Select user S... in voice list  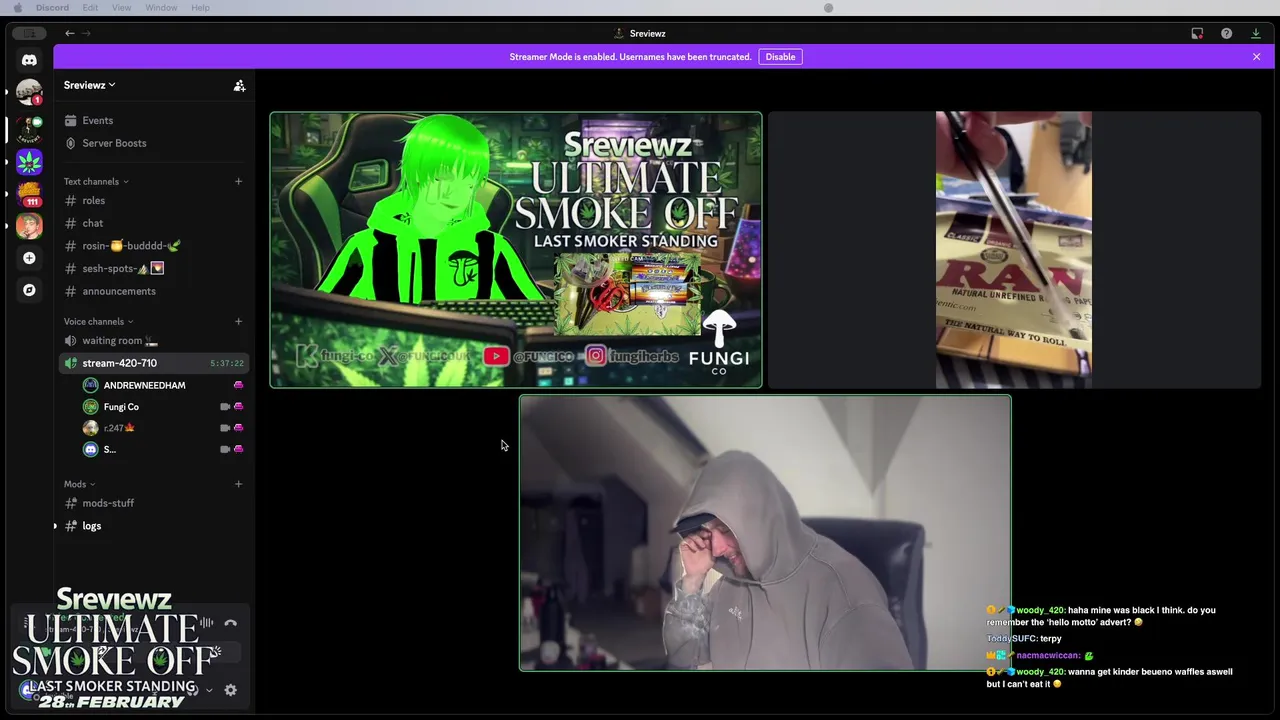pos(163,449)
